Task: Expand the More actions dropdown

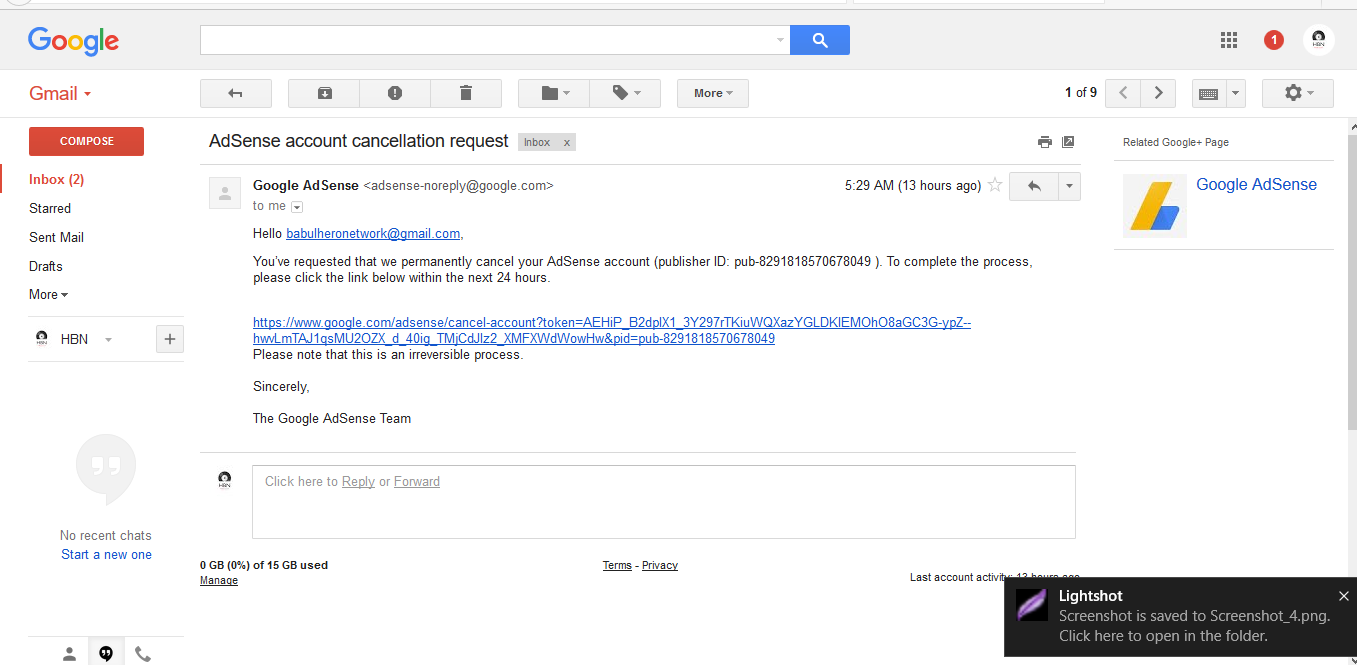Action: point(712,93)
